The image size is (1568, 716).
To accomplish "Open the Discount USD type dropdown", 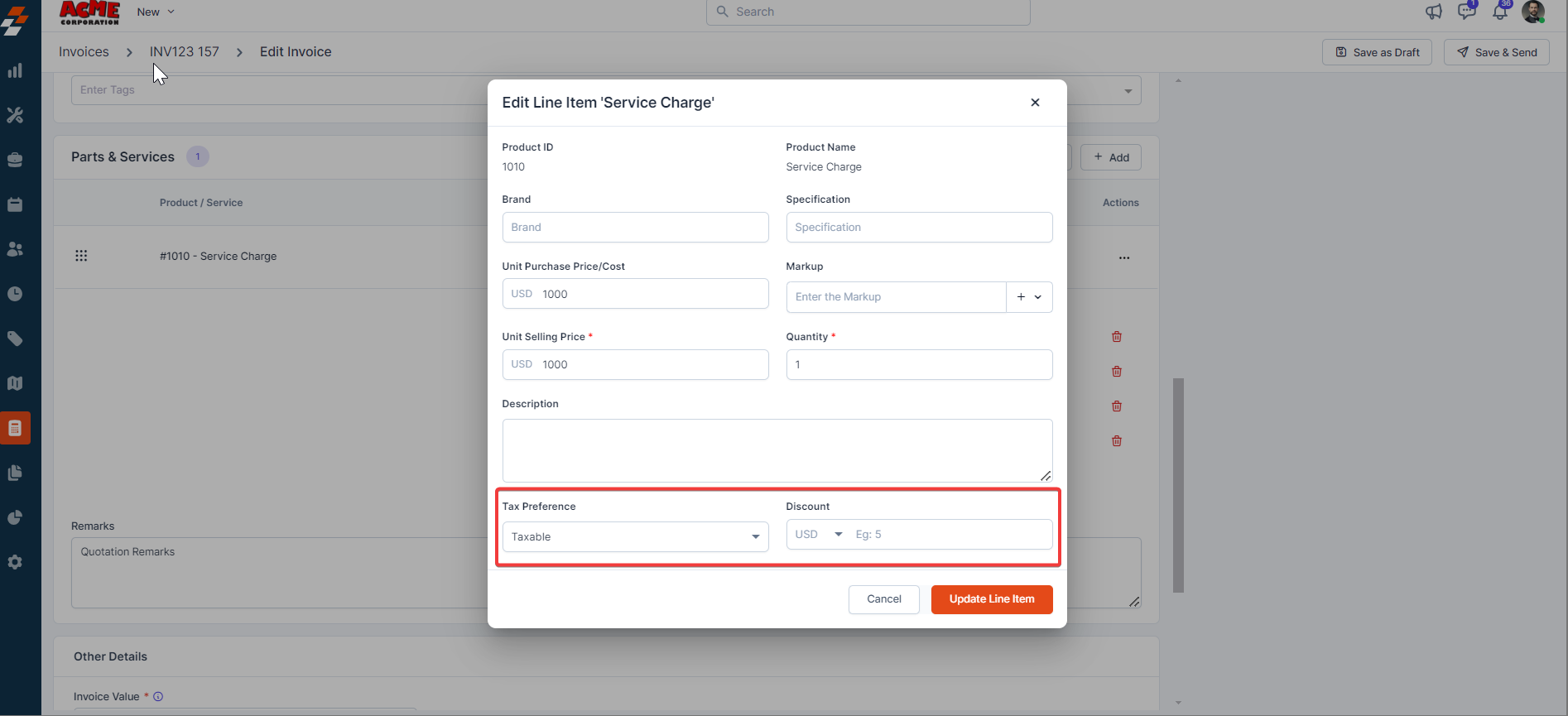I will coord(818,535).
